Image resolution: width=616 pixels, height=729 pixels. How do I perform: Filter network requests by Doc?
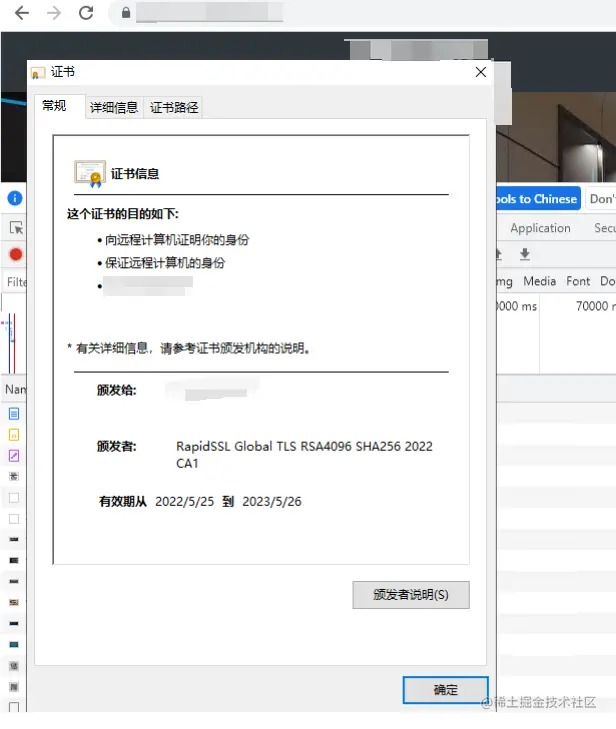point(608,281)
